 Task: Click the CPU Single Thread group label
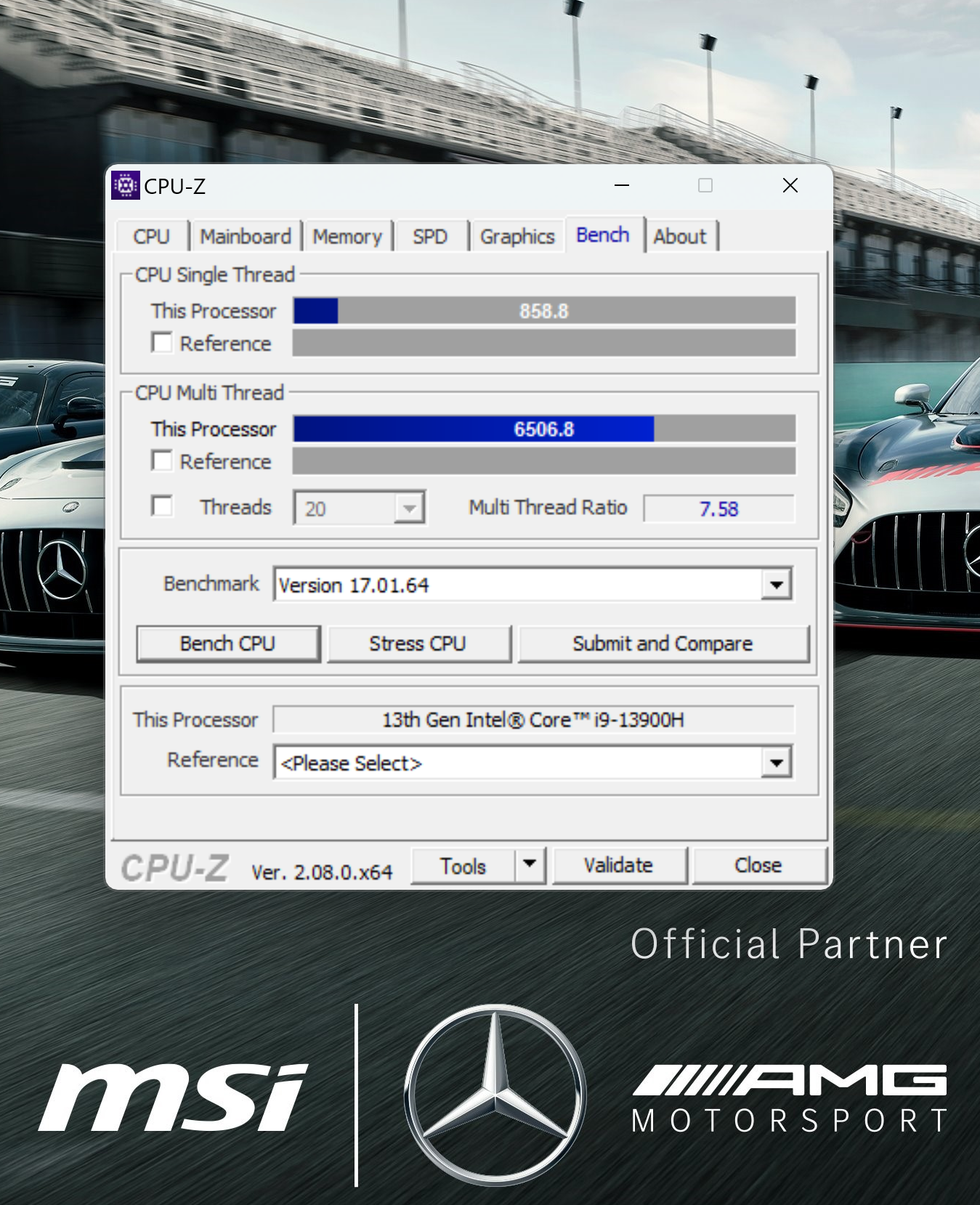coord(215,275)
